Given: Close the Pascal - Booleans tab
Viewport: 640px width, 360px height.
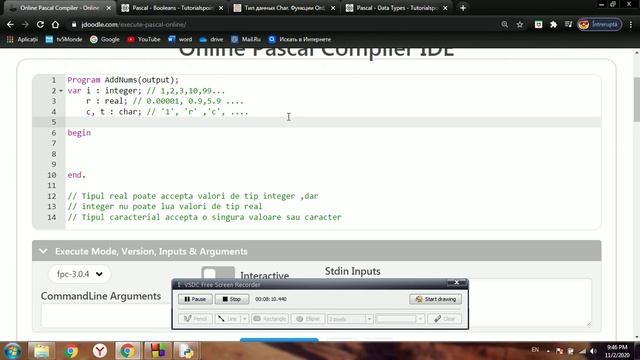Looking at the screenshot, I should tap(221, 8).
